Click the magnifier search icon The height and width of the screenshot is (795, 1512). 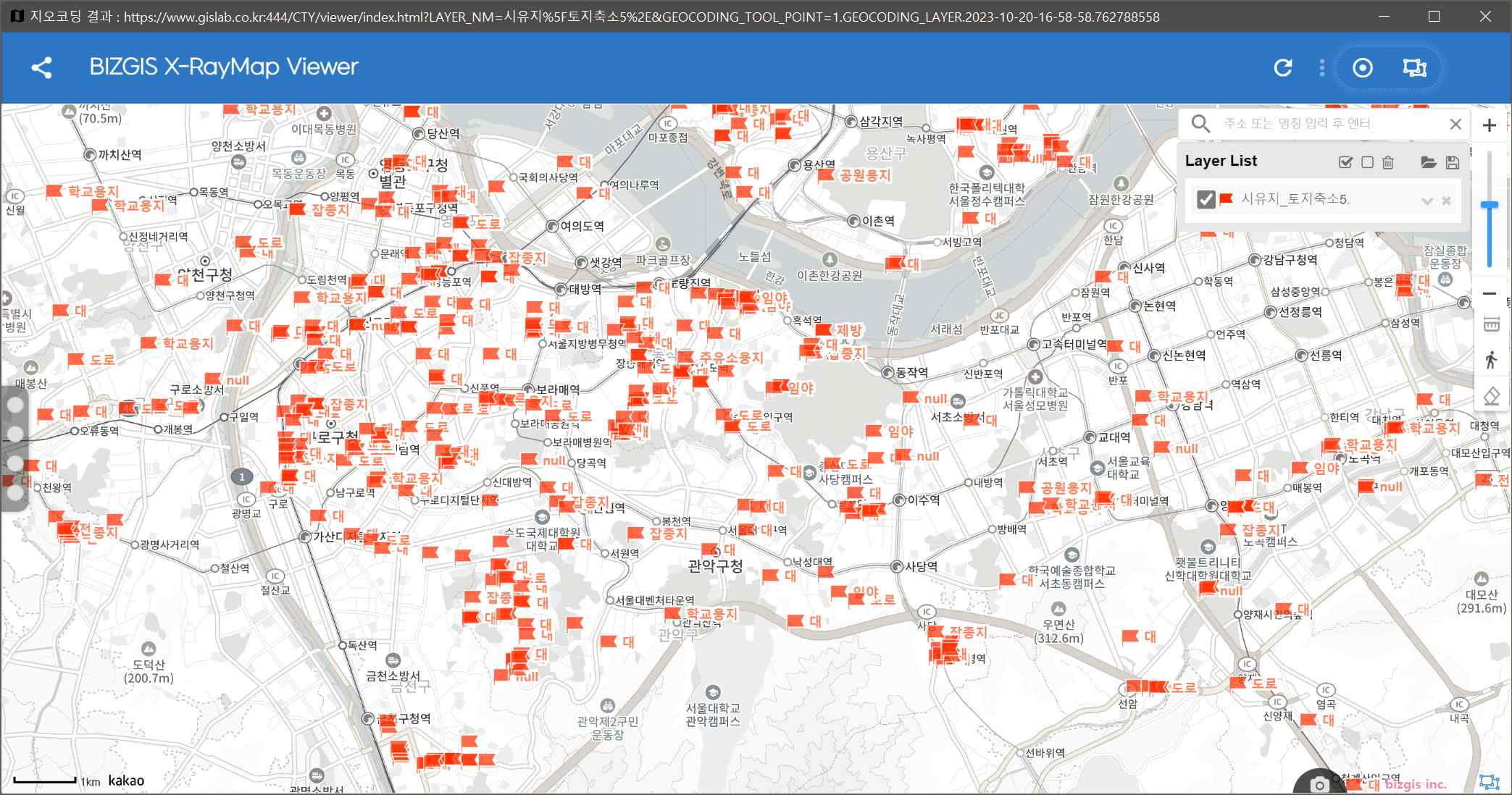(x=1200, y=124)
